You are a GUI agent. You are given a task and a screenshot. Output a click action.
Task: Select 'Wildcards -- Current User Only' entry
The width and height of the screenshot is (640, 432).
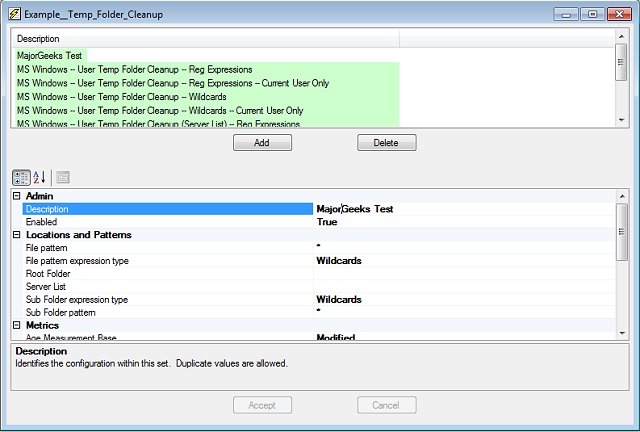coord(207,110)
